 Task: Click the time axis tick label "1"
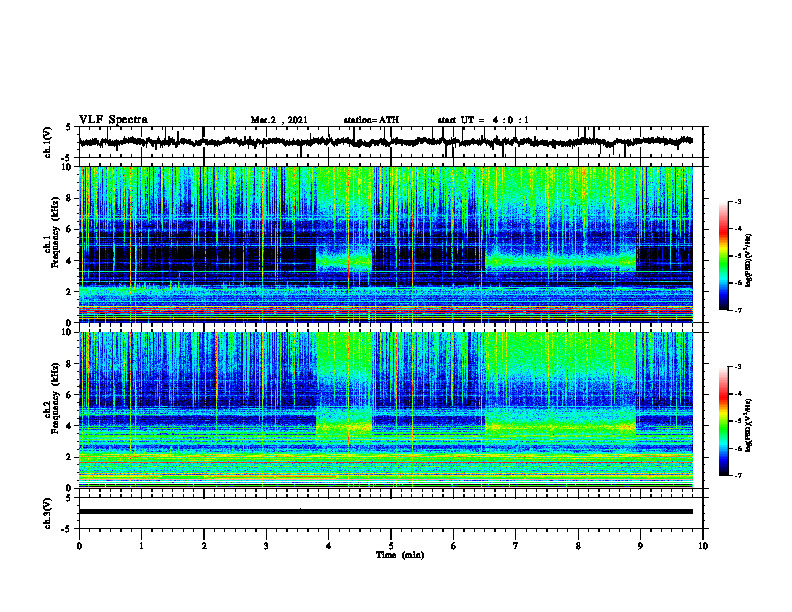point(141,546)
